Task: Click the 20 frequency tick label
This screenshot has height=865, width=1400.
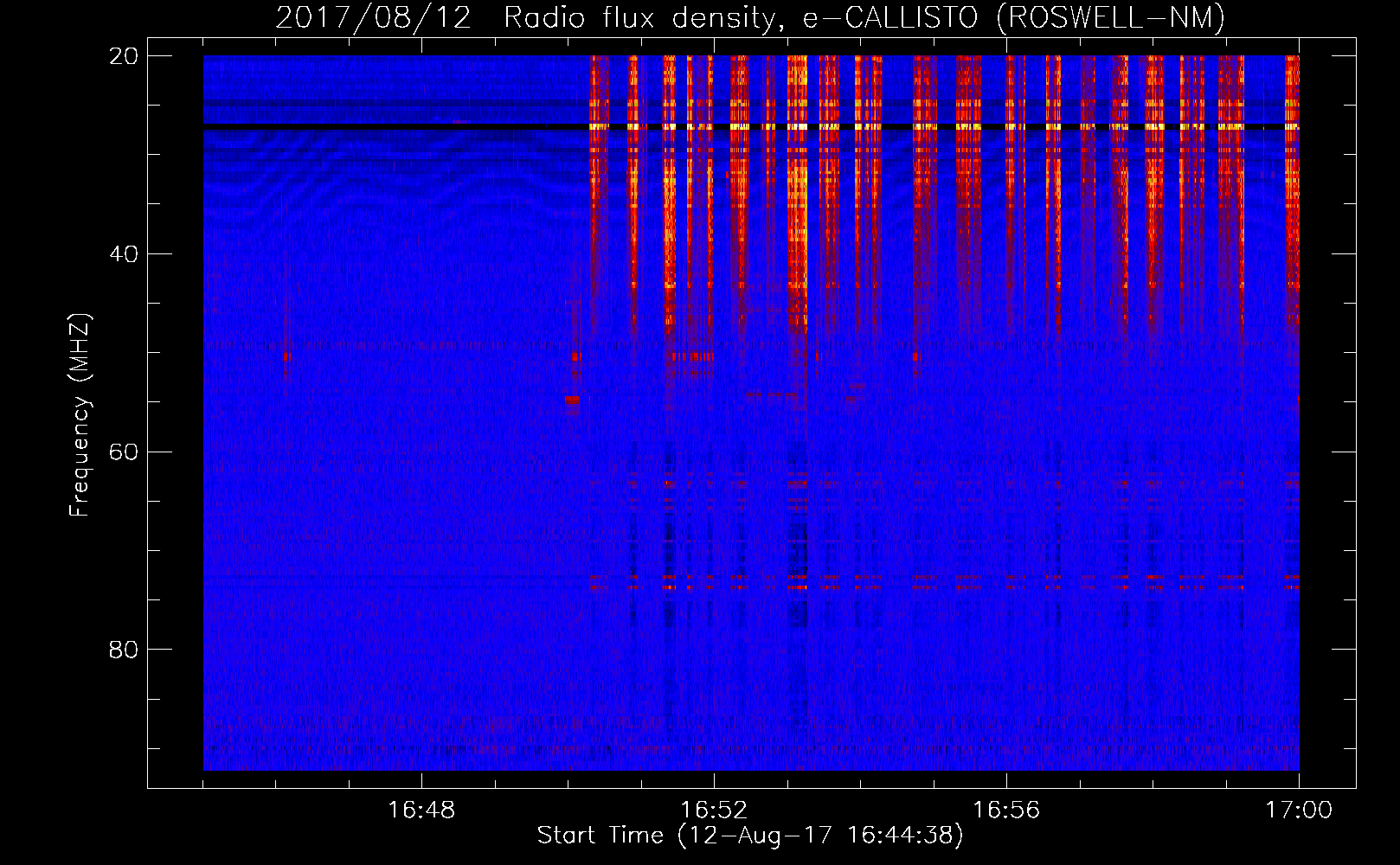Action: coord(124,56)
